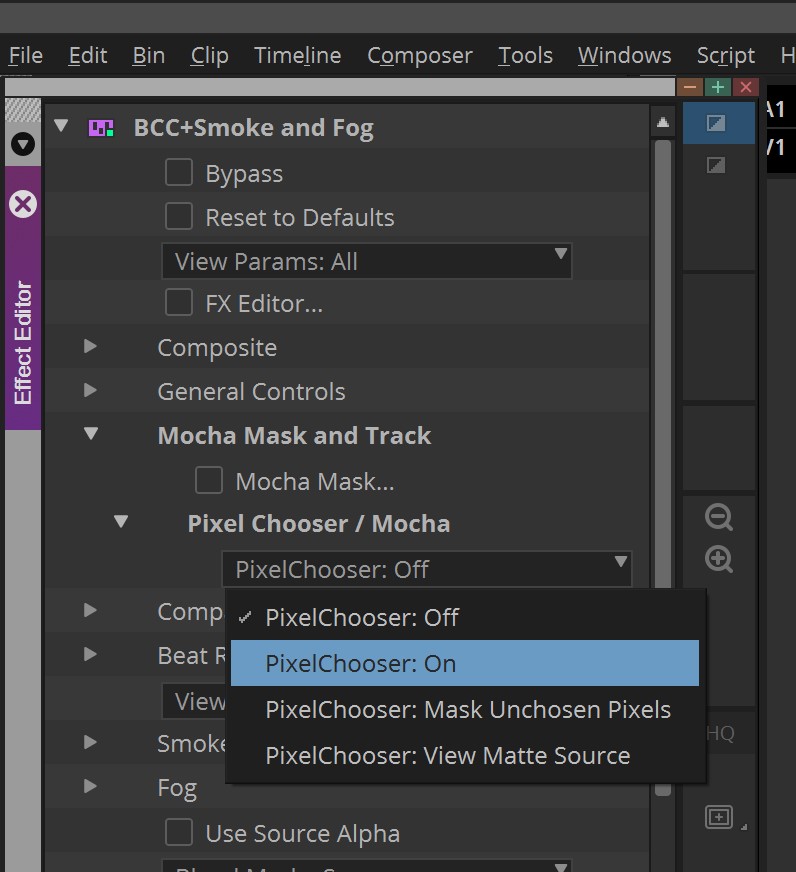This screenshot has width=796, height=872.
Task: Click the Effect Editor vertical tab
Action: 23,343
